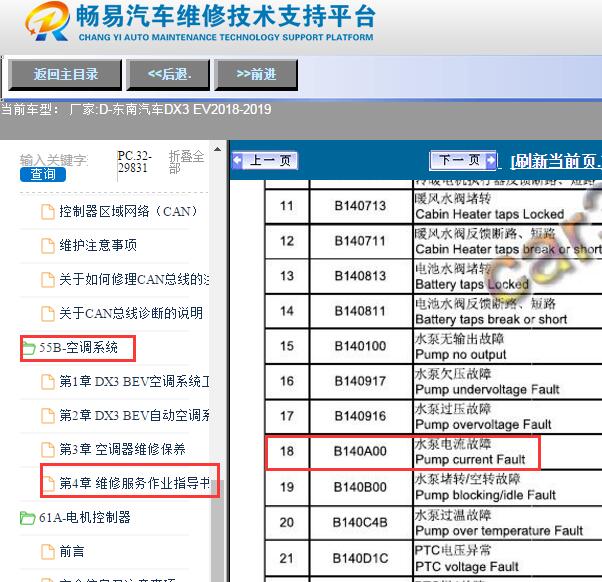Click 折叠全部 to collapse all
Viewport: 602px width, 582px height.
click(186, 162)
